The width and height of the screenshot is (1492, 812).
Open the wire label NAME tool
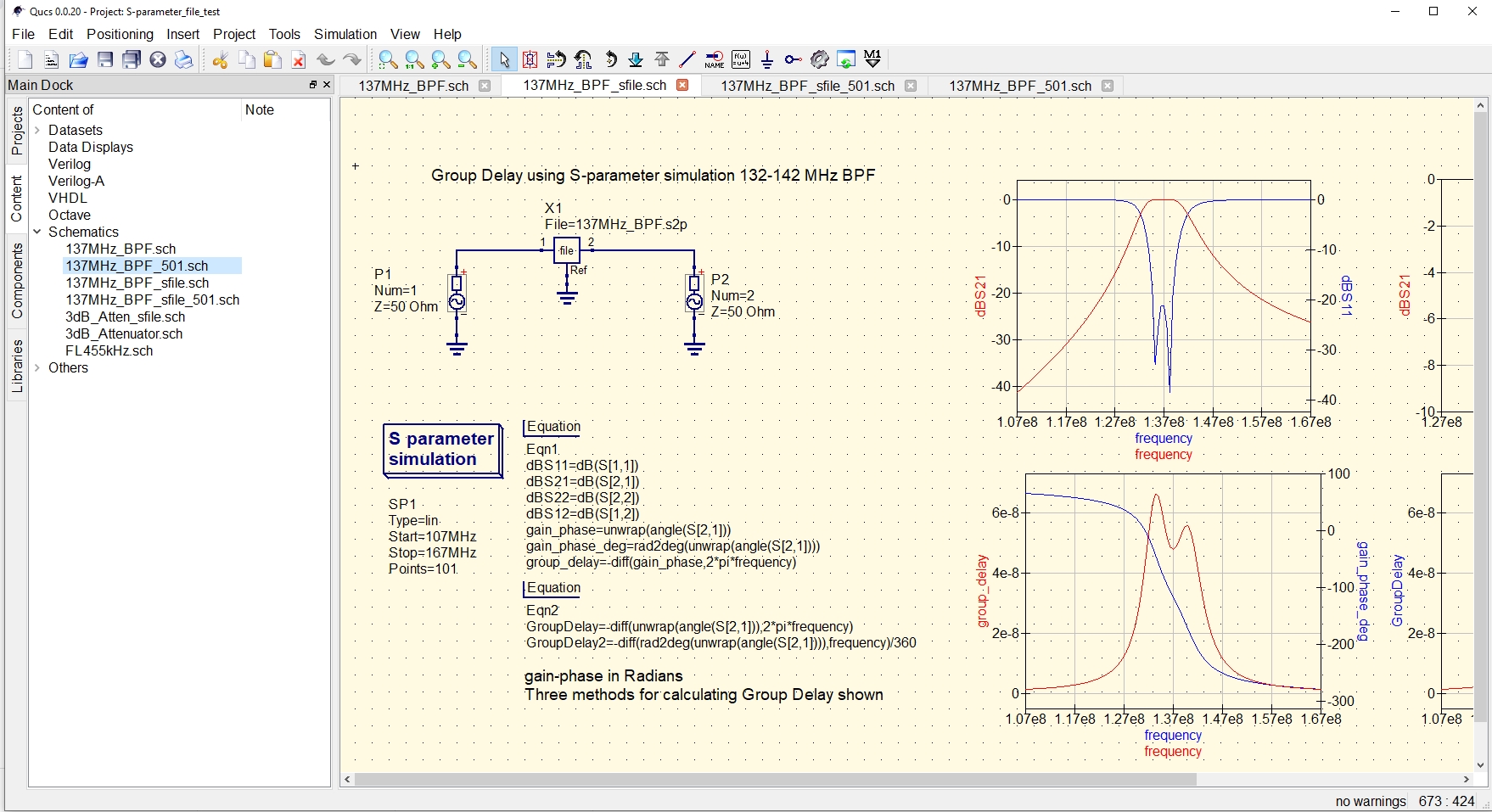coord(715,59)
